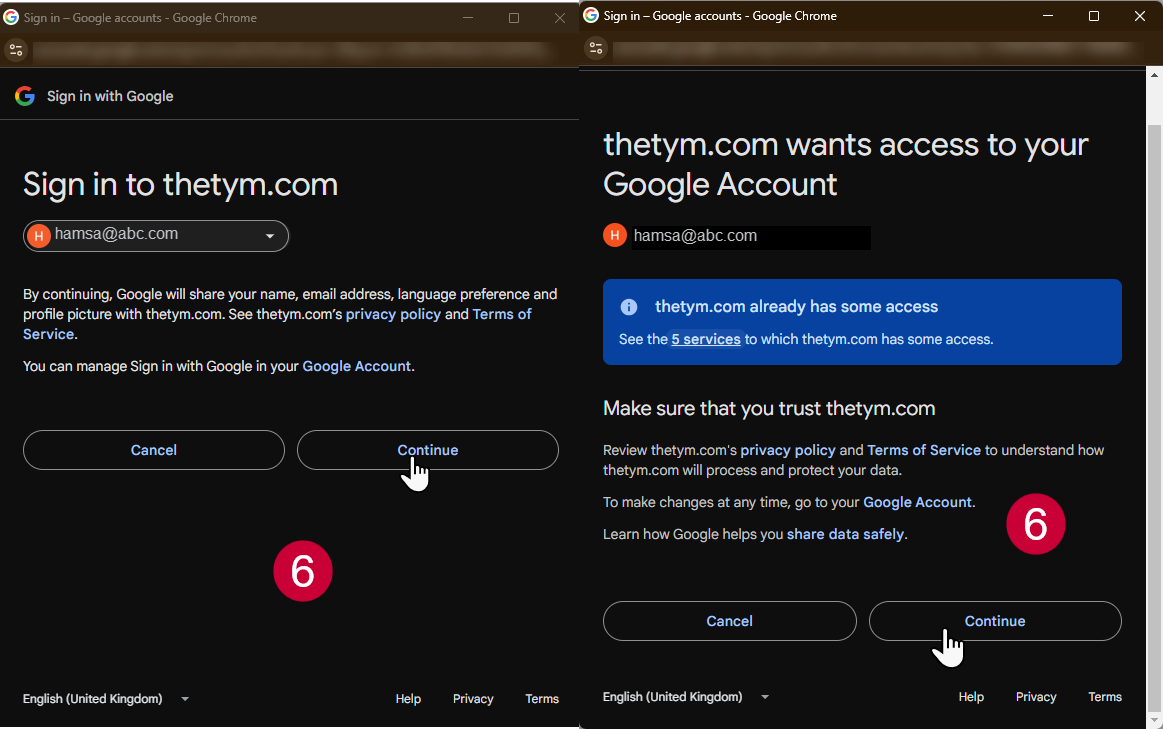The height and width of the screenshot is (729, 1163).
Task: Open privacy policy link in Sign in to thetym.com window
Action: (x=393, y=314)
